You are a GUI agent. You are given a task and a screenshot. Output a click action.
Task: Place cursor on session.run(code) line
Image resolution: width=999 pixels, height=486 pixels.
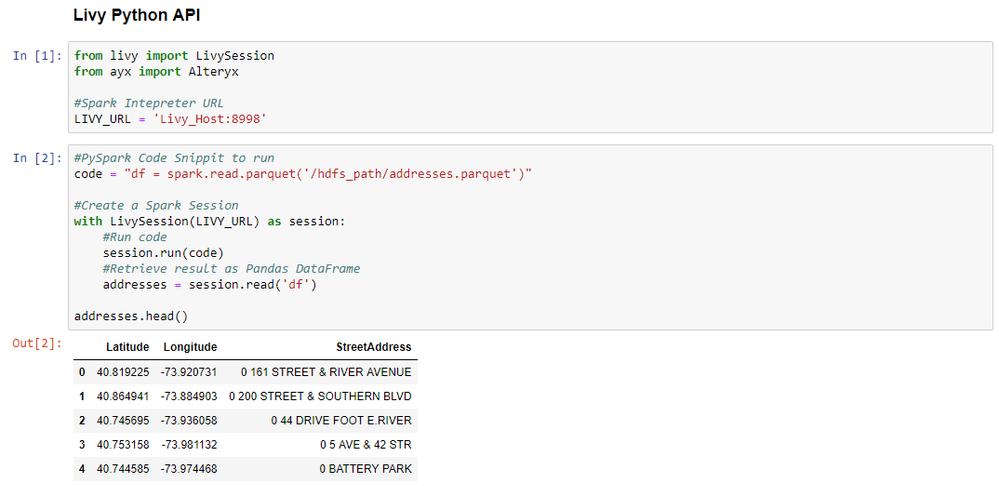point(163,253)
